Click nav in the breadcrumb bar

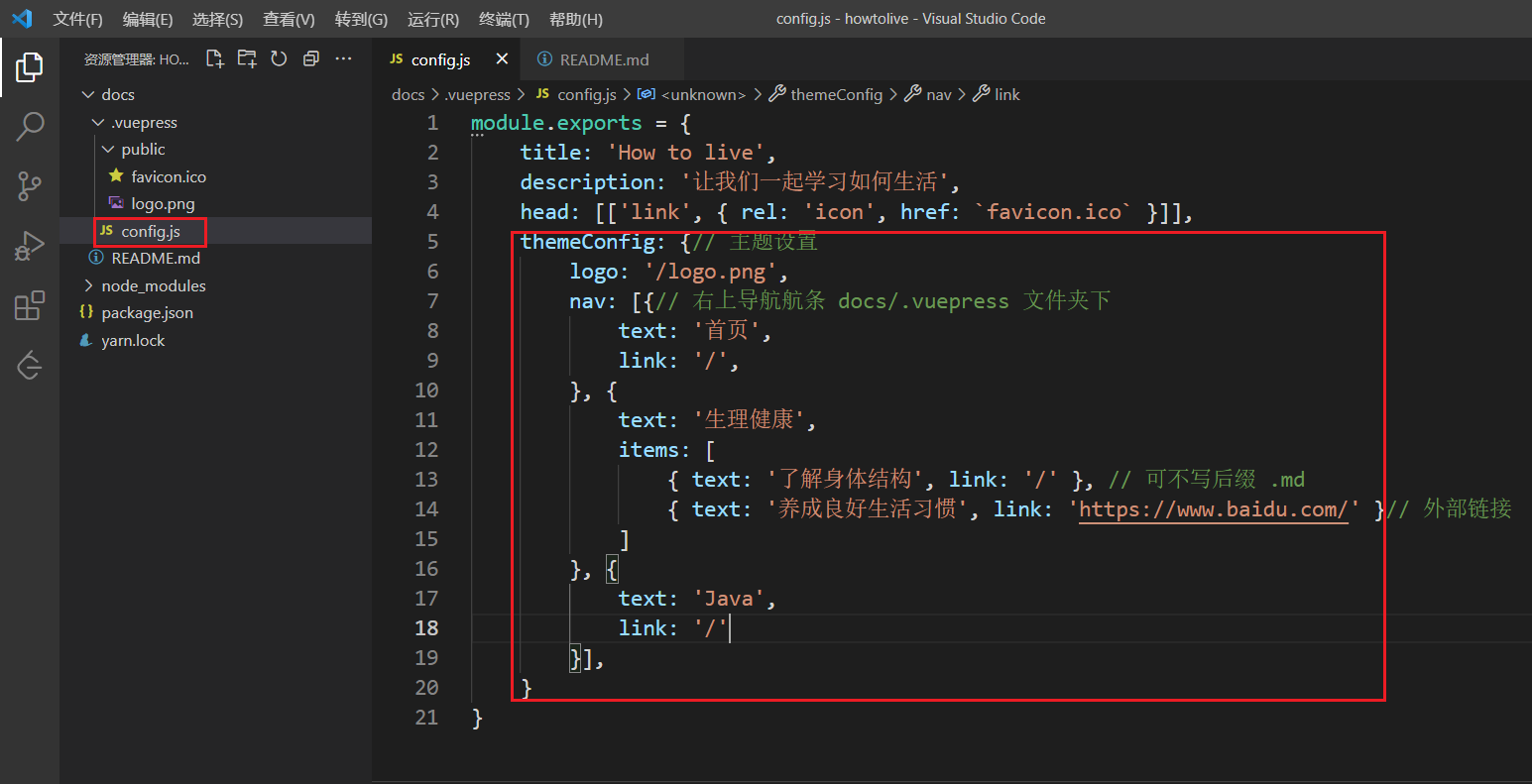(x=938, y=94)
